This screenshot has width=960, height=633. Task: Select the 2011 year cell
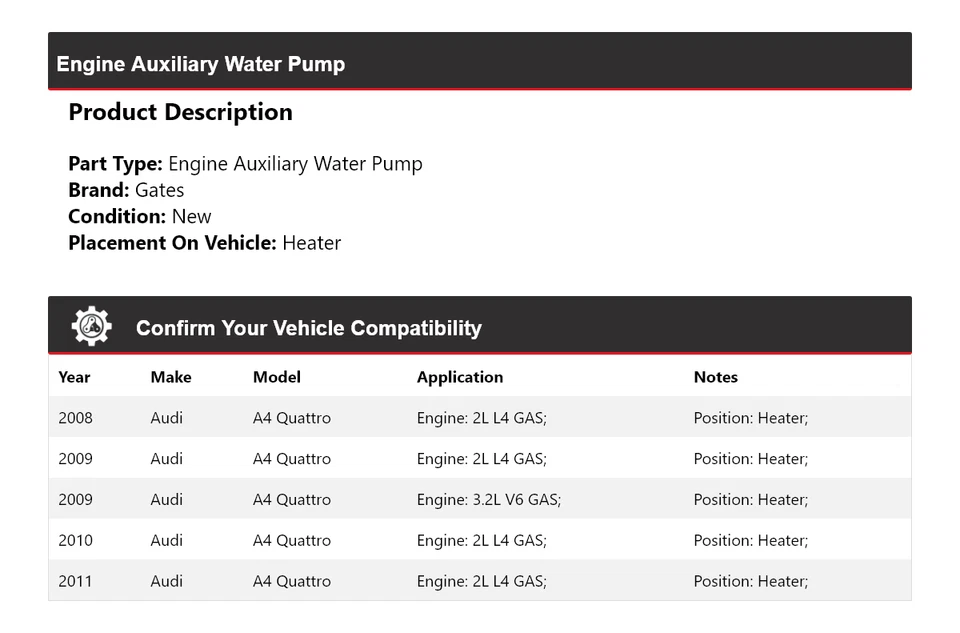click(x=75, y=581)
